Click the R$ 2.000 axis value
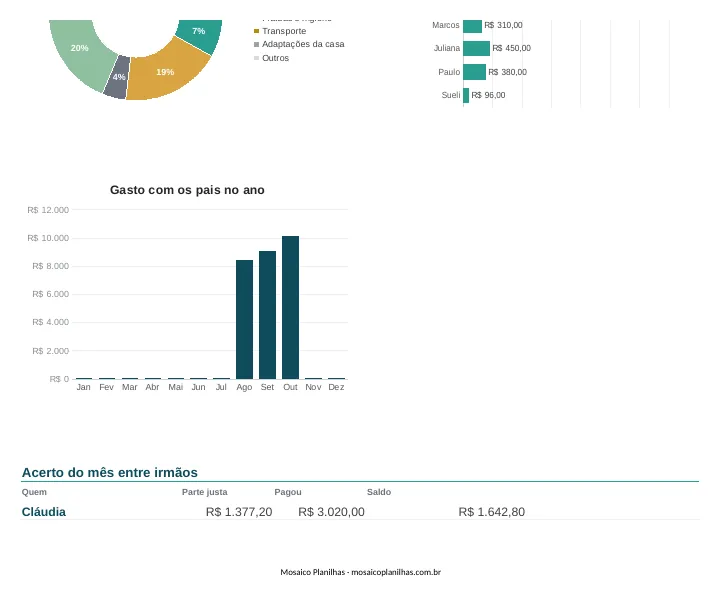This screenshot has height=597, width=719. [x=50, y=351]
